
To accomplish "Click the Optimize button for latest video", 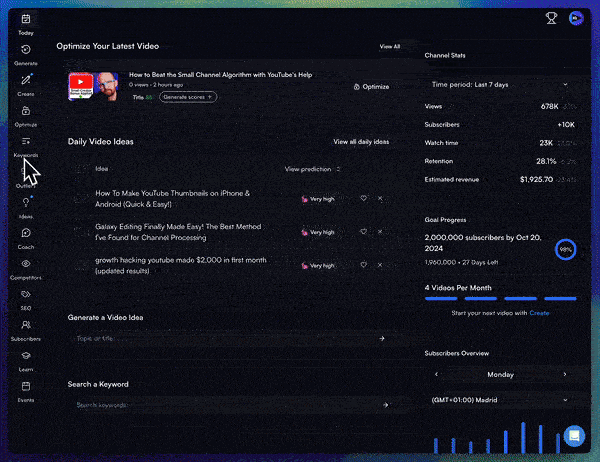I will (372, 87).
